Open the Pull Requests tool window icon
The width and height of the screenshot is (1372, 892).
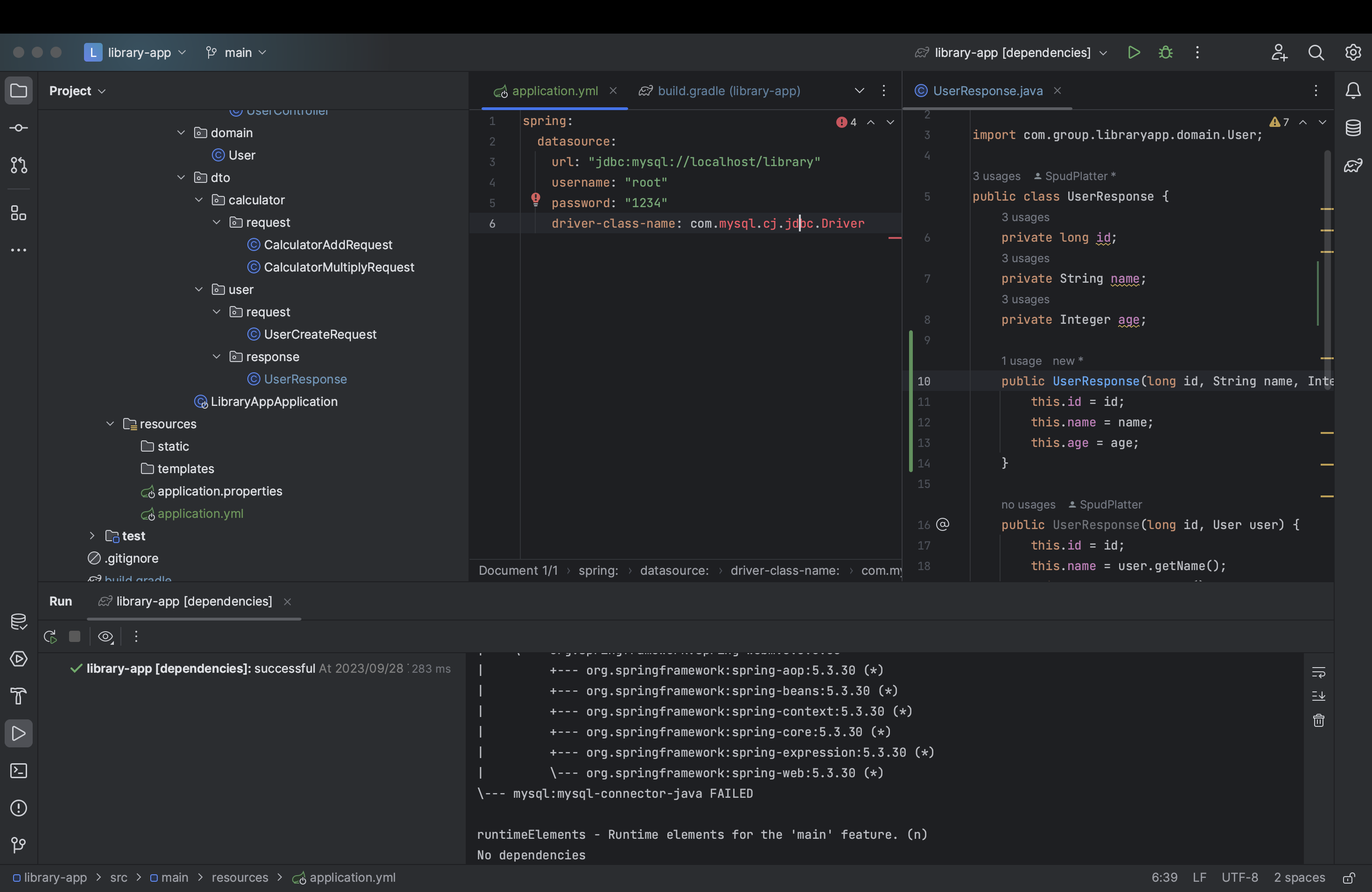pyautogui.click(x=19, y=165)
